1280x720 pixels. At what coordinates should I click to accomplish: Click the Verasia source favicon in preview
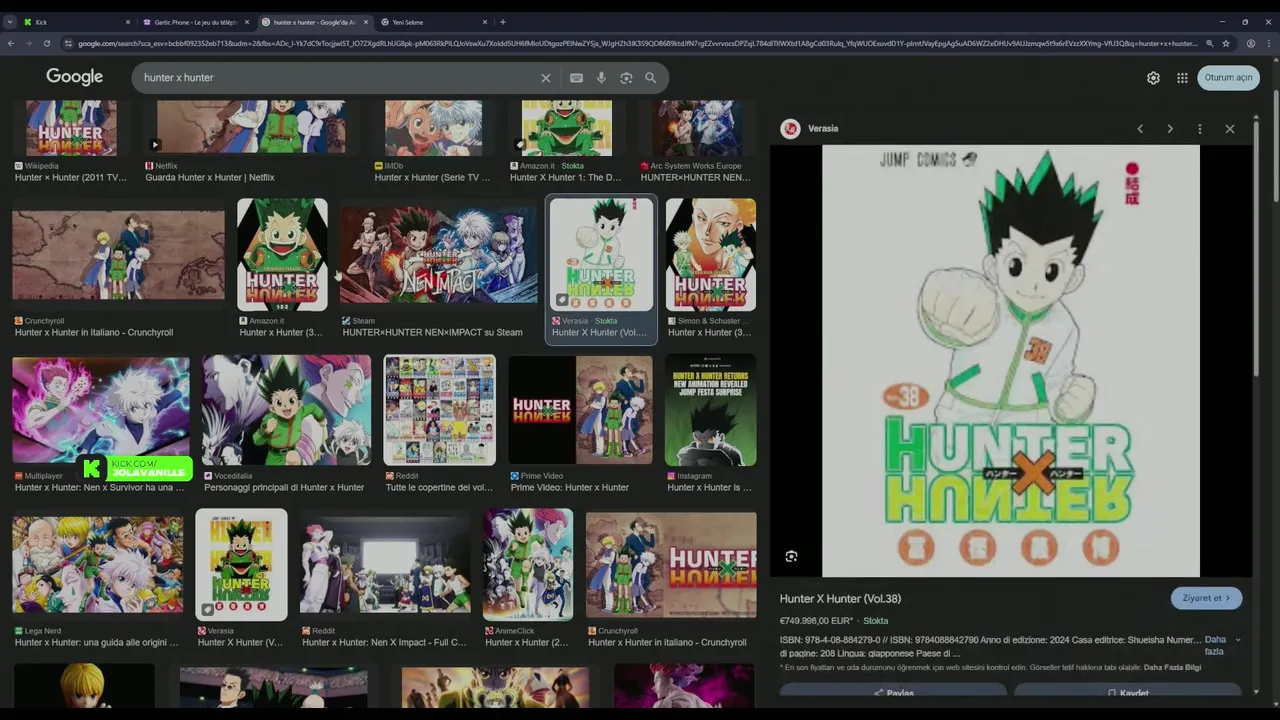pos(790,128)
